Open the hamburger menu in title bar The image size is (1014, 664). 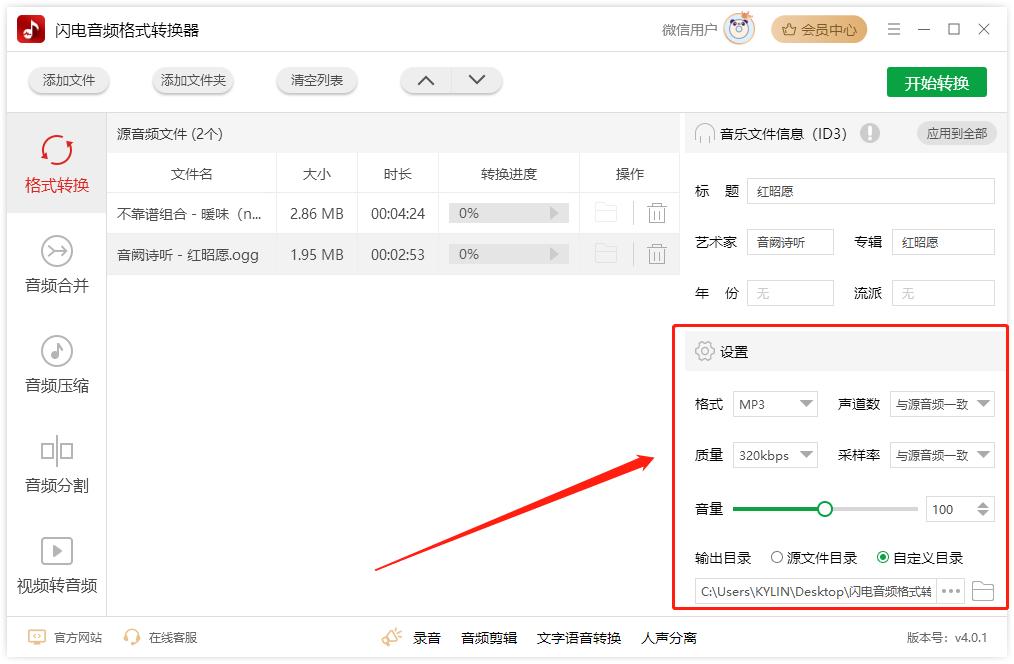coord(894,29)
